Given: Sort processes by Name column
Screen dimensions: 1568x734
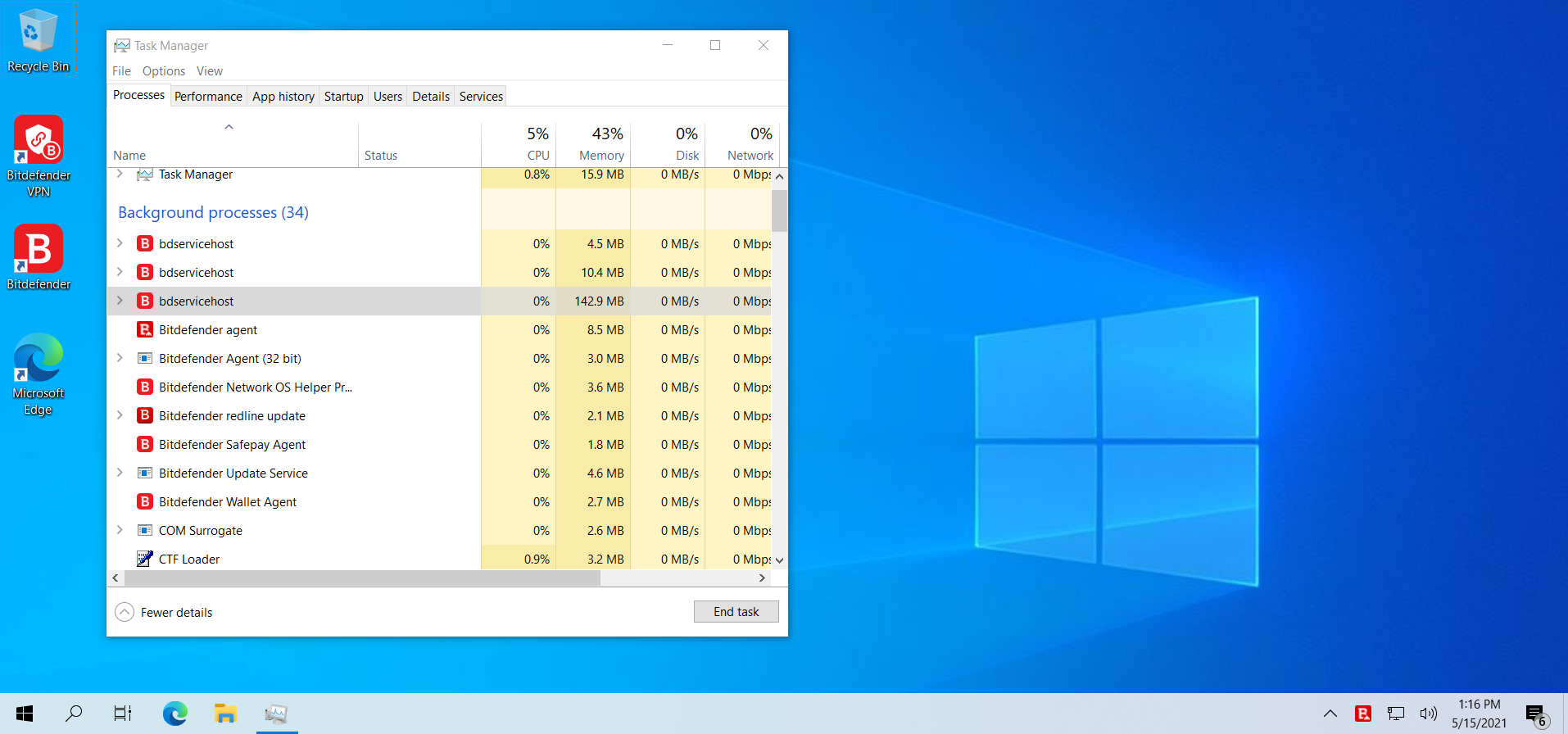Looking at the screenshot, I should tap(233, 145).
